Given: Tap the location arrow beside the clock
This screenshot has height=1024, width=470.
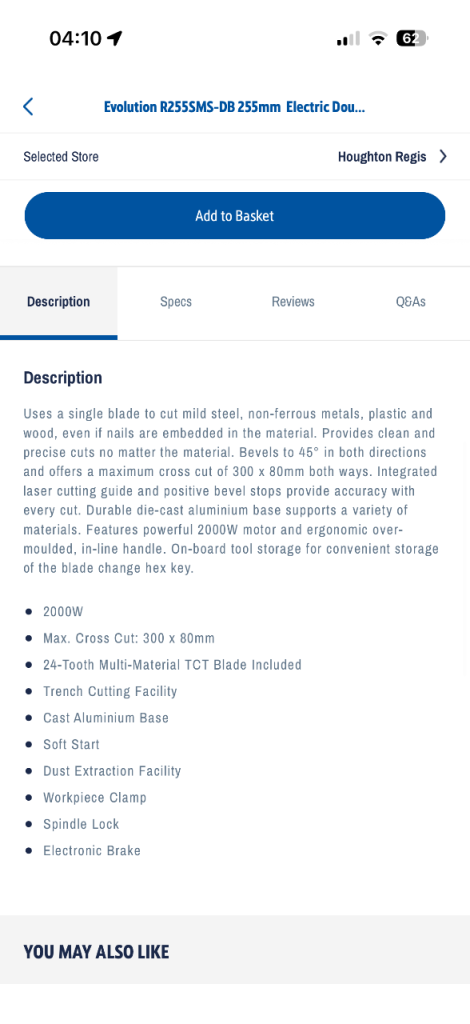Looking at the screenshot, I should [115, 39].
